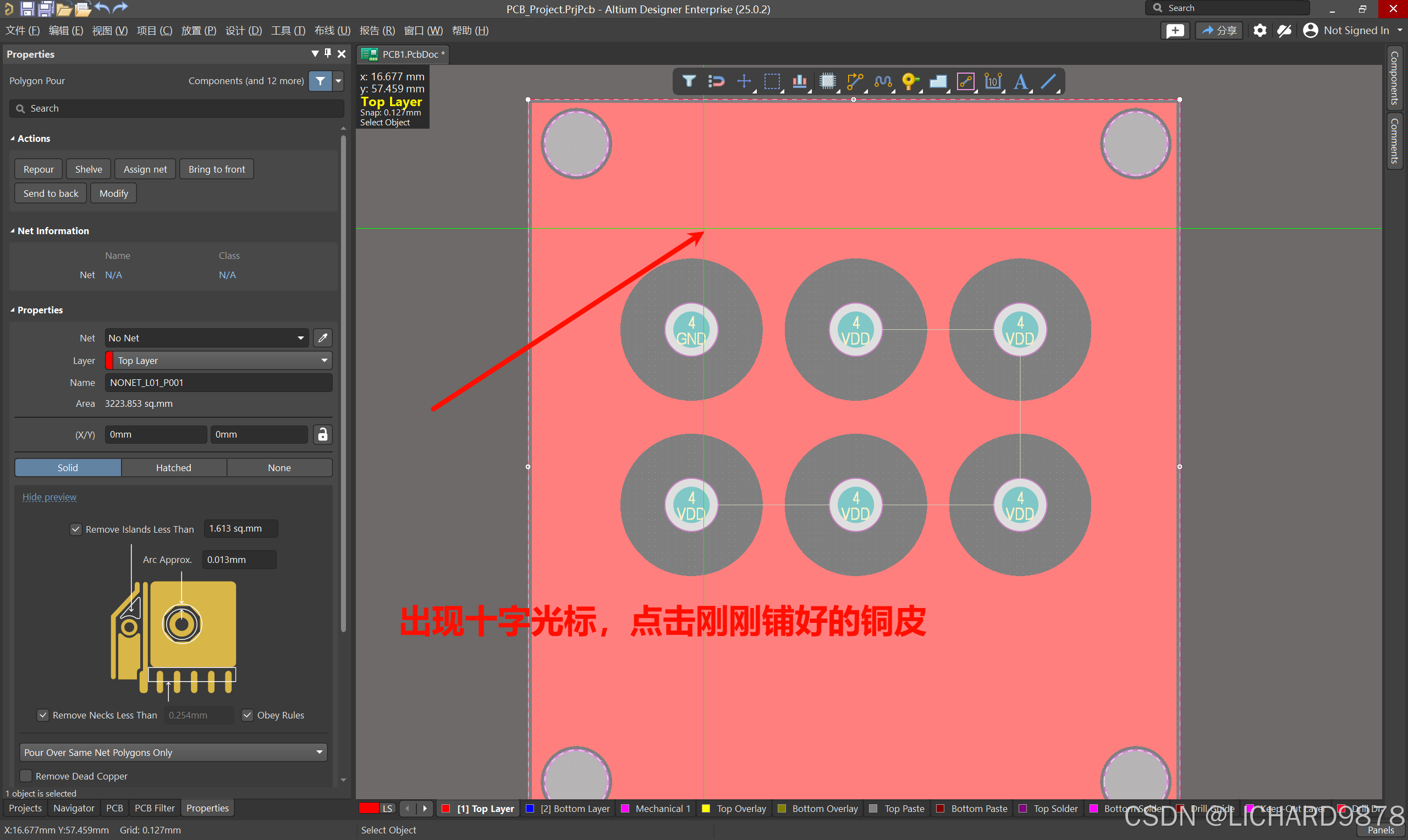Expand the Layer dropdown set to Top Layer

coord(218,361)
